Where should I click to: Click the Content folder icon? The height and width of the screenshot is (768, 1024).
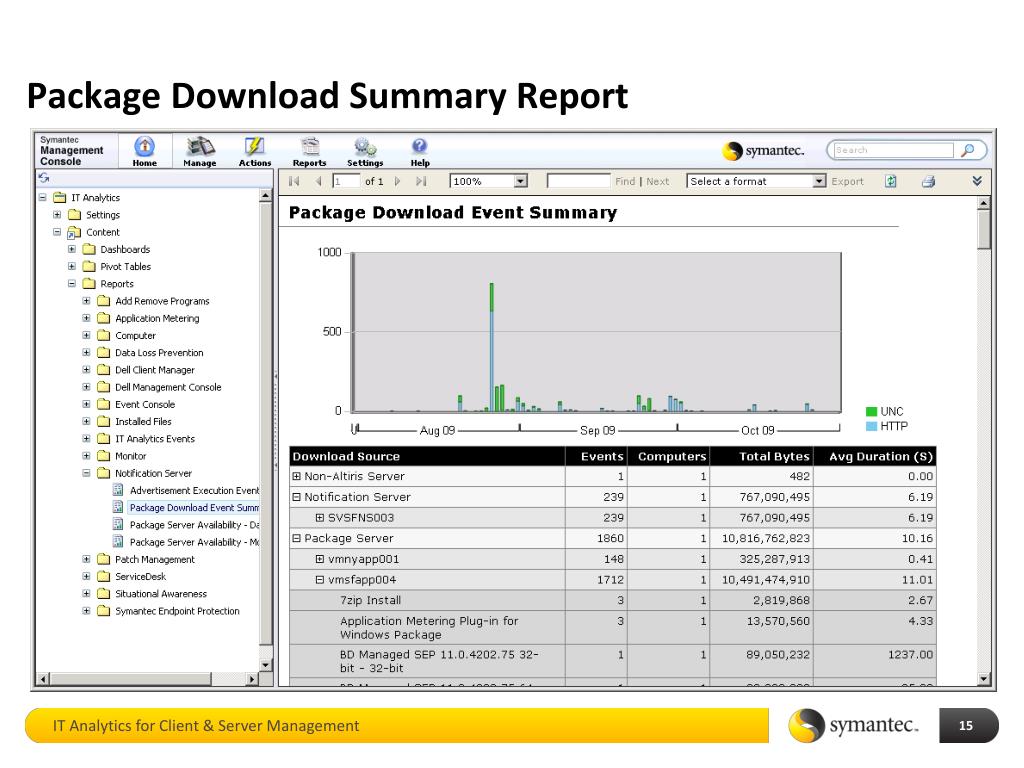pyautogui.click(x=74, y=232)
